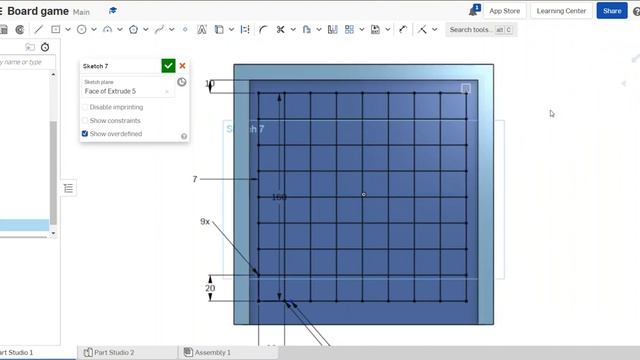Viewport: 640px width, 360px height.
Task: Expand the arc tool dropdown arrow
Action: pos(120,29)
